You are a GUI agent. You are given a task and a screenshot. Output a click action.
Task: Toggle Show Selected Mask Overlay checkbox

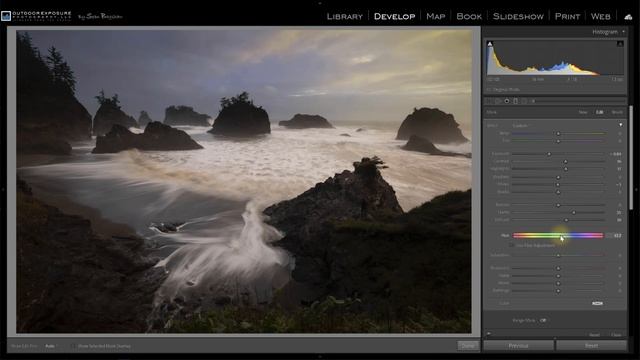pyautogui.click(x=74, y=346)
